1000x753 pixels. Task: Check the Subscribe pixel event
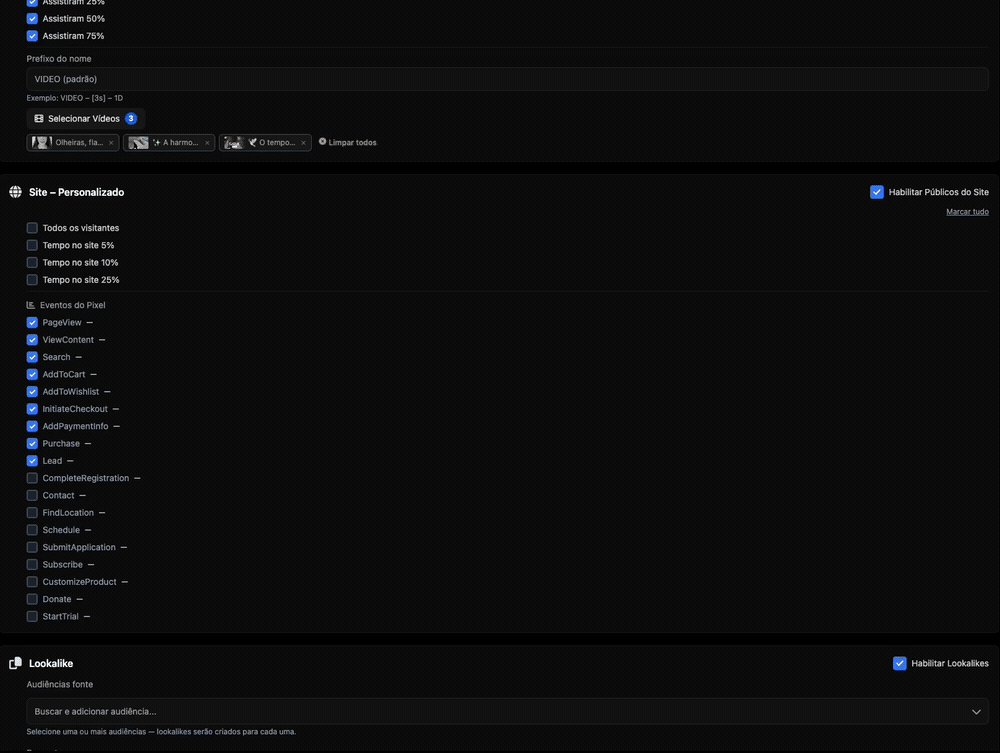(x=32, y=564)
